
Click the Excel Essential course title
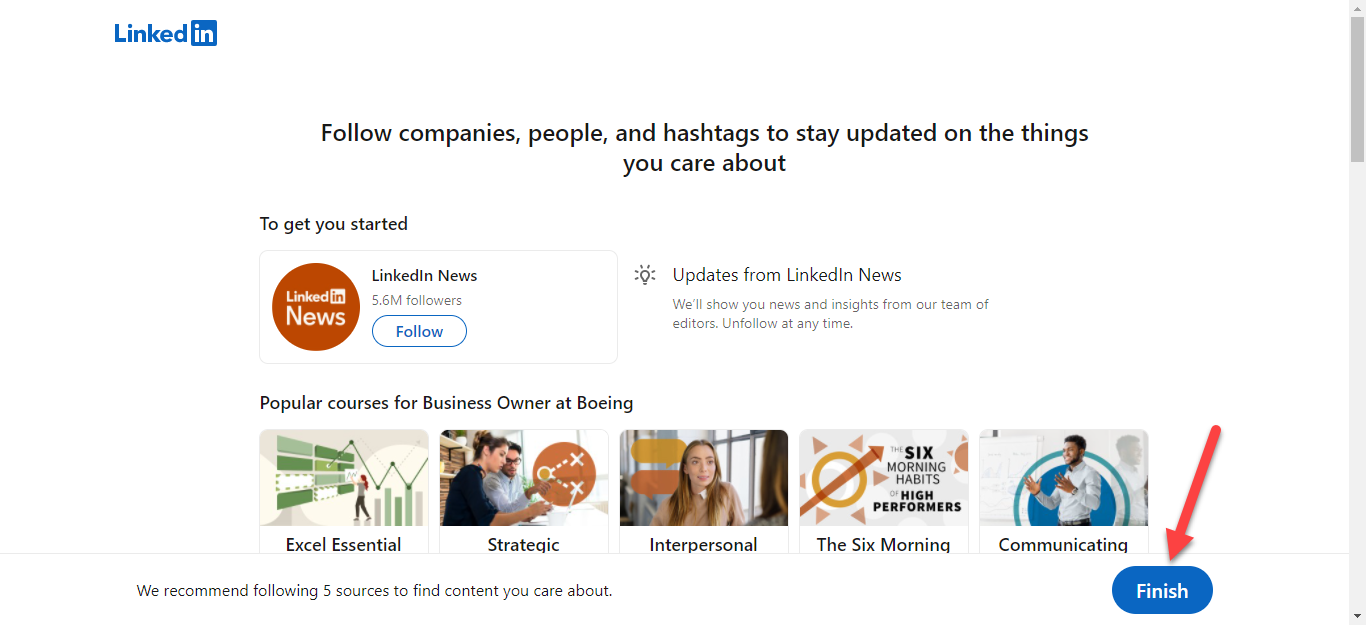[x=344, y=545]
